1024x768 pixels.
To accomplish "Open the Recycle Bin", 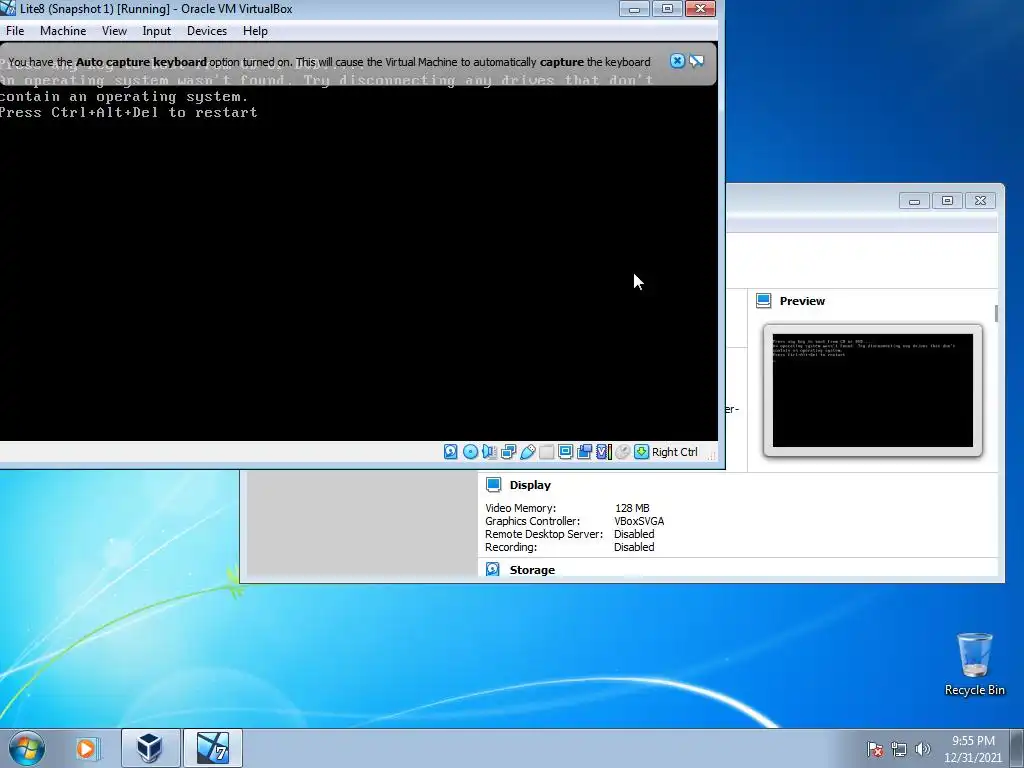I will point(974,664).
